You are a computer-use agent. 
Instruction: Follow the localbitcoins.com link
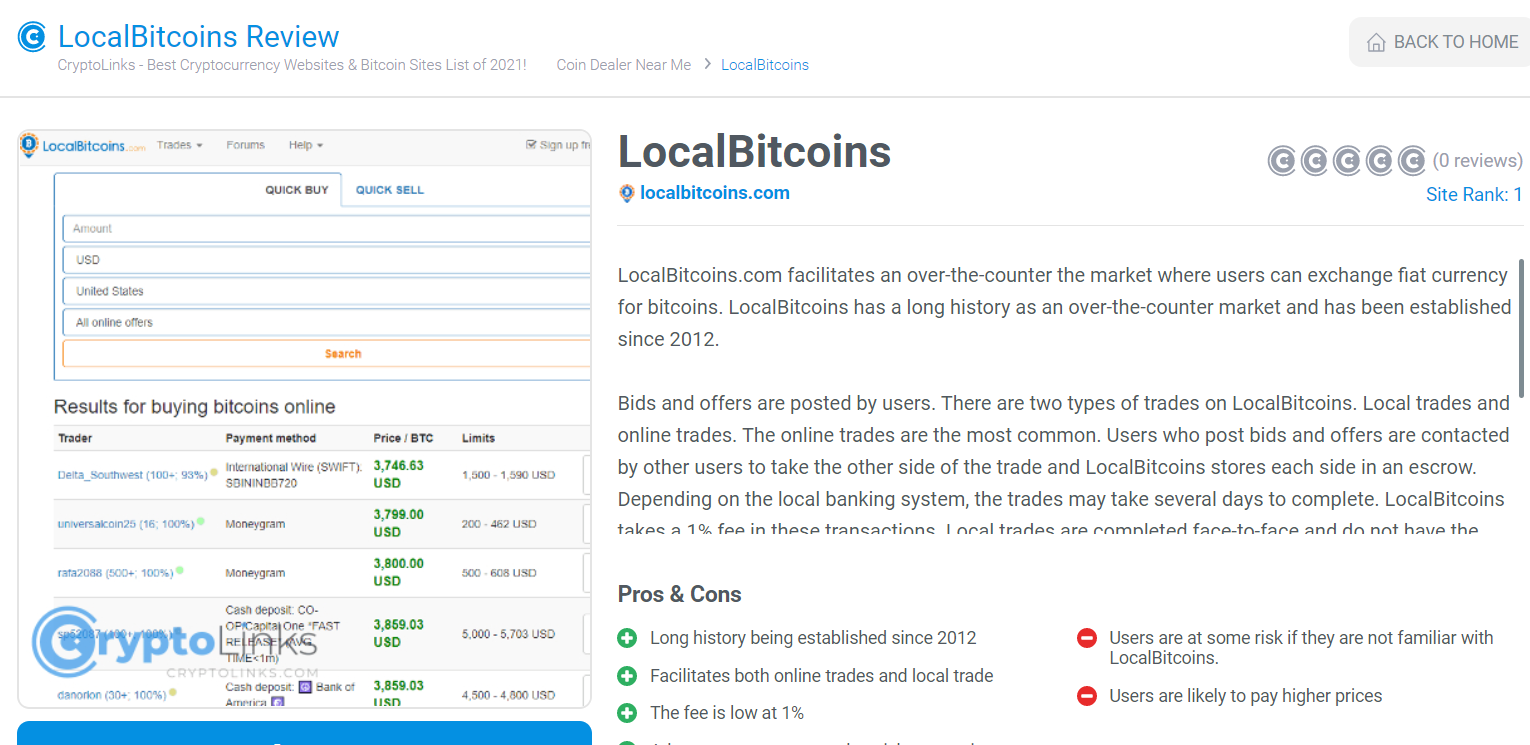pyautogui.click(x=714, y=193)
